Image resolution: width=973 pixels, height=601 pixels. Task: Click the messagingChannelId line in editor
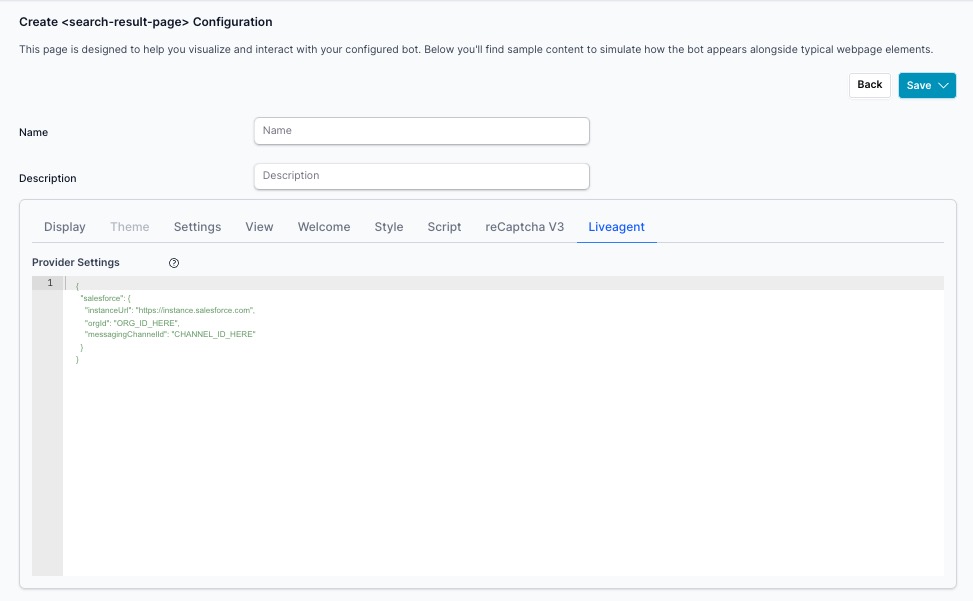click(x=170, y=335)
